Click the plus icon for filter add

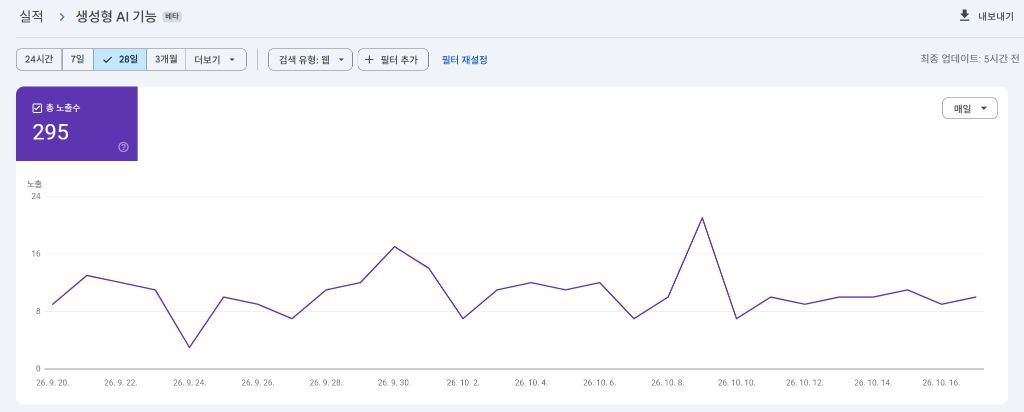point(369,59)
